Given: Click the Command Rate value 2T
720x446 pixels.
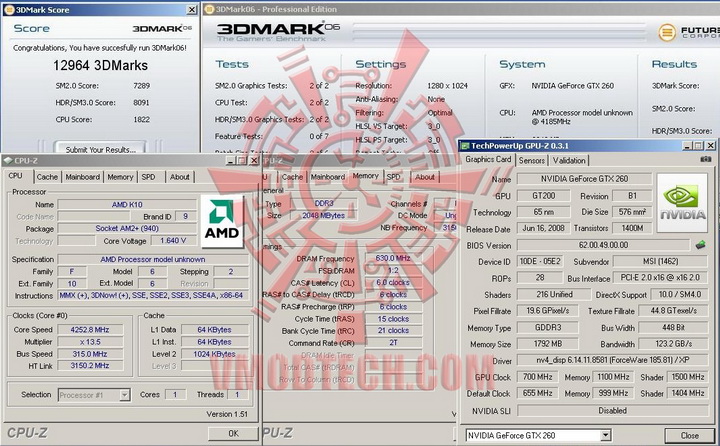Looking at the screenshot, I should 393,343.
